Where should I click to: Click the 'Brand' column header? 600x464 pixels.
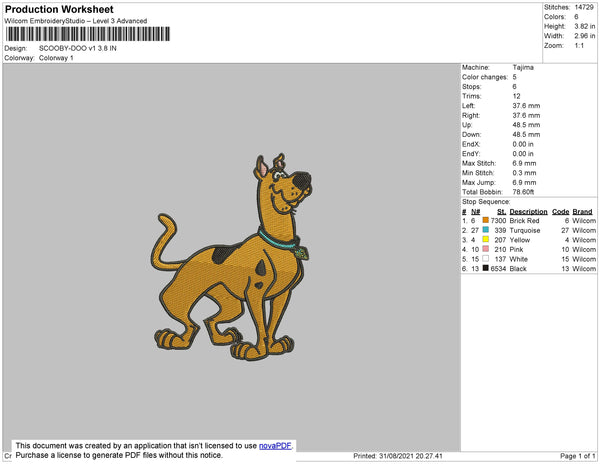(x=582, y=212)
